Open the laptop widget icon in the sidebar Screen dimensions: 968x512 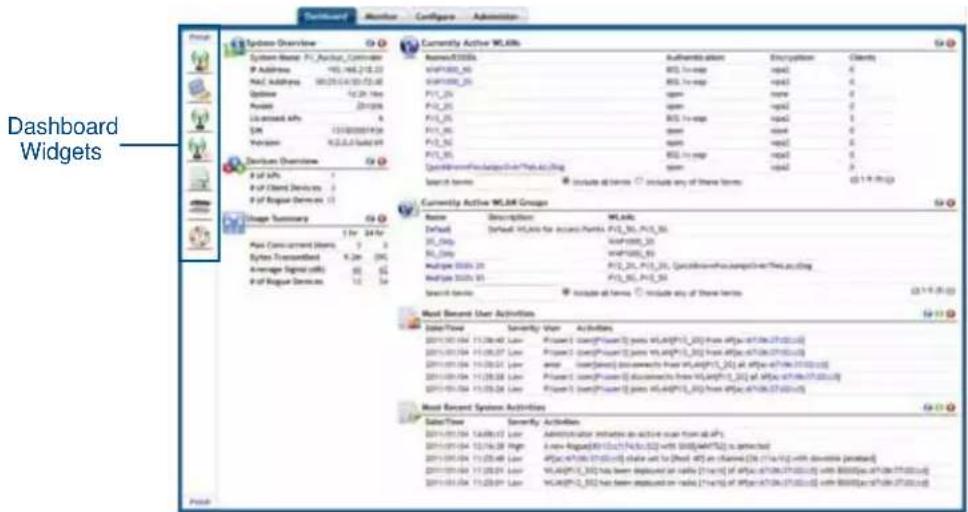199,91
